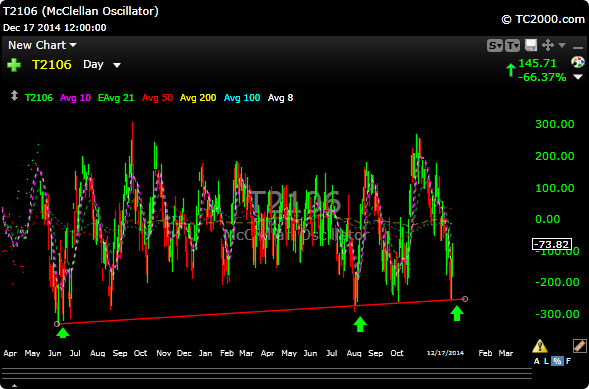Open the color palette icon
Viewport: 589px width, 389px height.
[578, 62]
